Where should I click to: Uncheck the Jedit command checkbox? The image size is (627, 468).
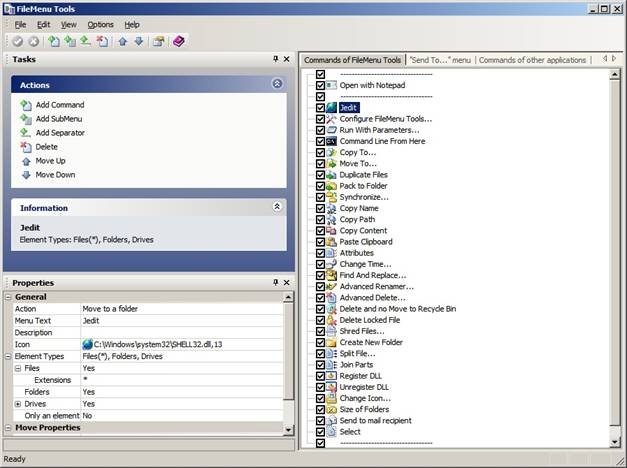pyautogui.click(x=320, y=108)
